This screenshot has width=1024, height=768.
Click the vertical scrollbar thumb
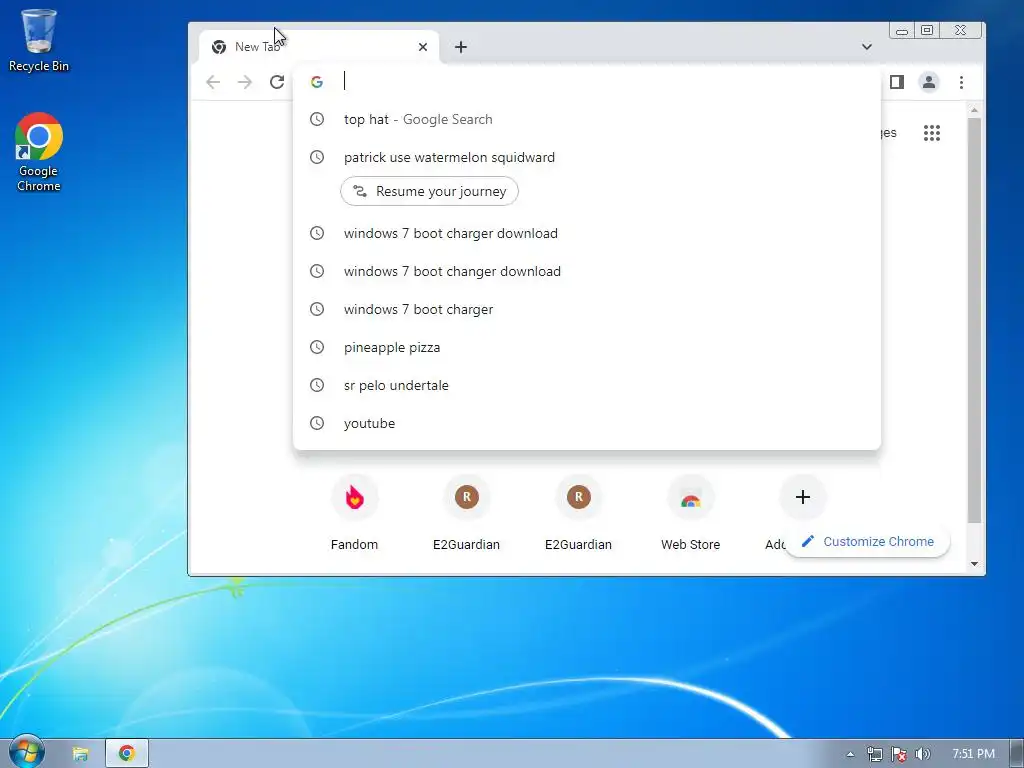click(974, 320)
